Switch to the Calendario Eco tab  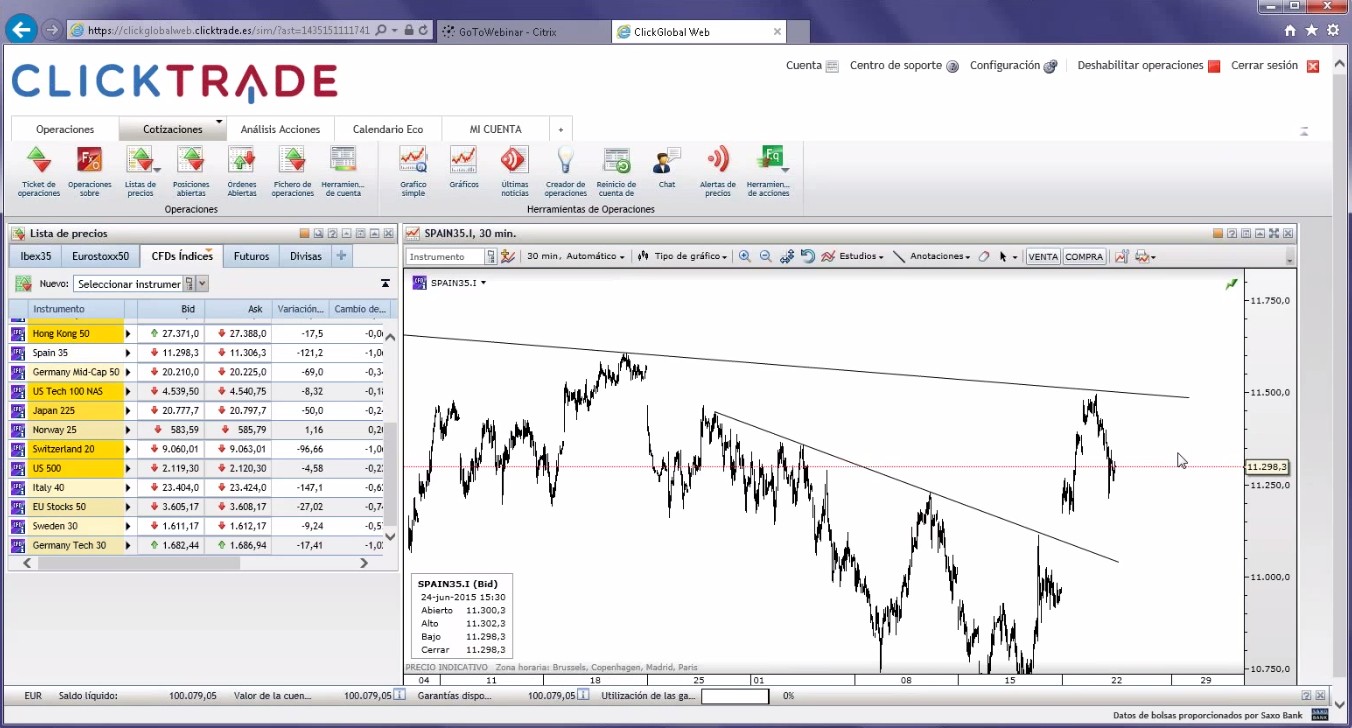[x=388, y=129]
